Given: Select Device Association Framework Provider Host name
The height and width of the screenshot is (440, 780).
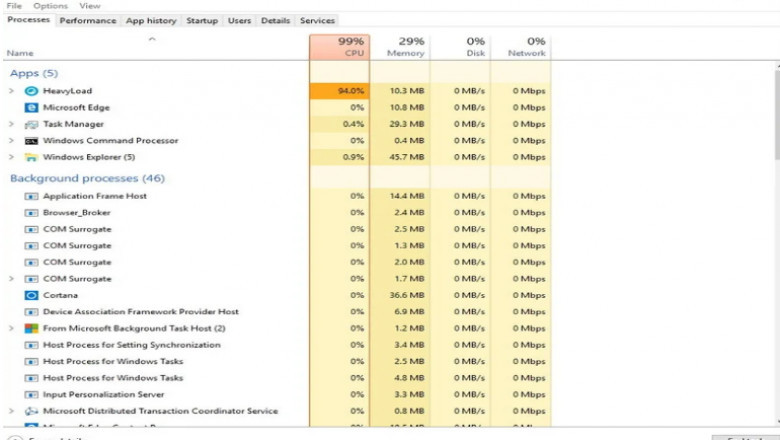Looking at the screenshot, I should pos(141,312).
